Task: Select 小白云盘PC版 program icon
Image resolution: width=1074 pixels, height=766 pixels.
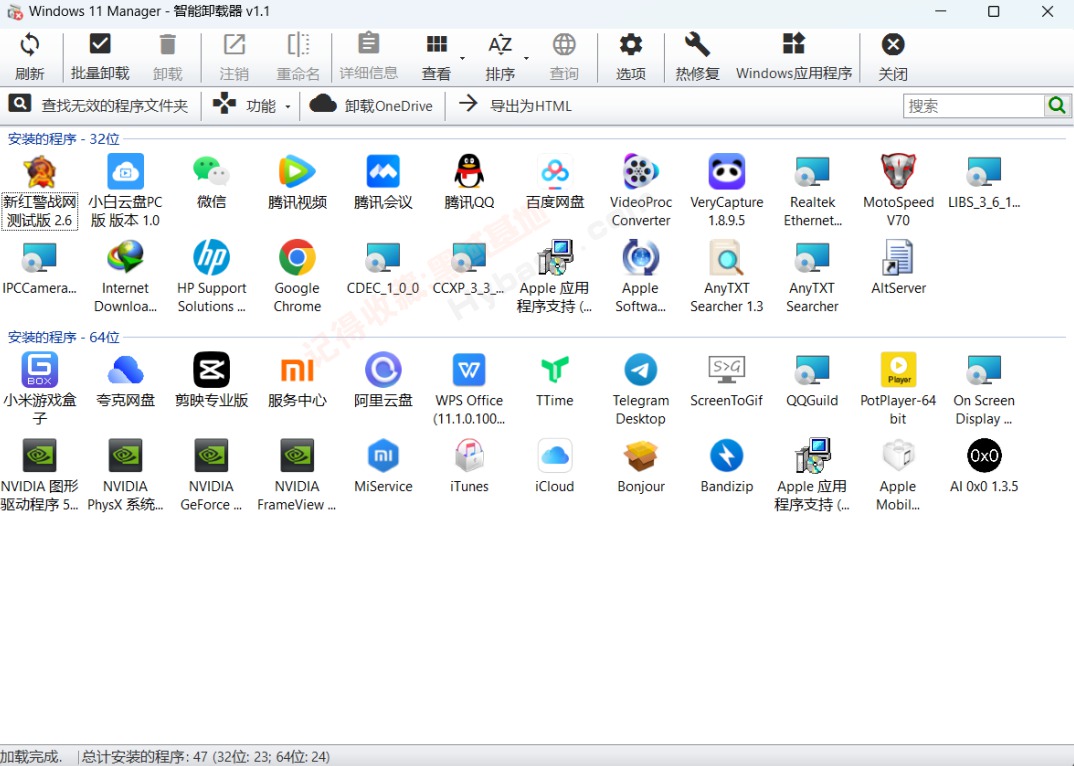Action: click(x=125, y=171)
